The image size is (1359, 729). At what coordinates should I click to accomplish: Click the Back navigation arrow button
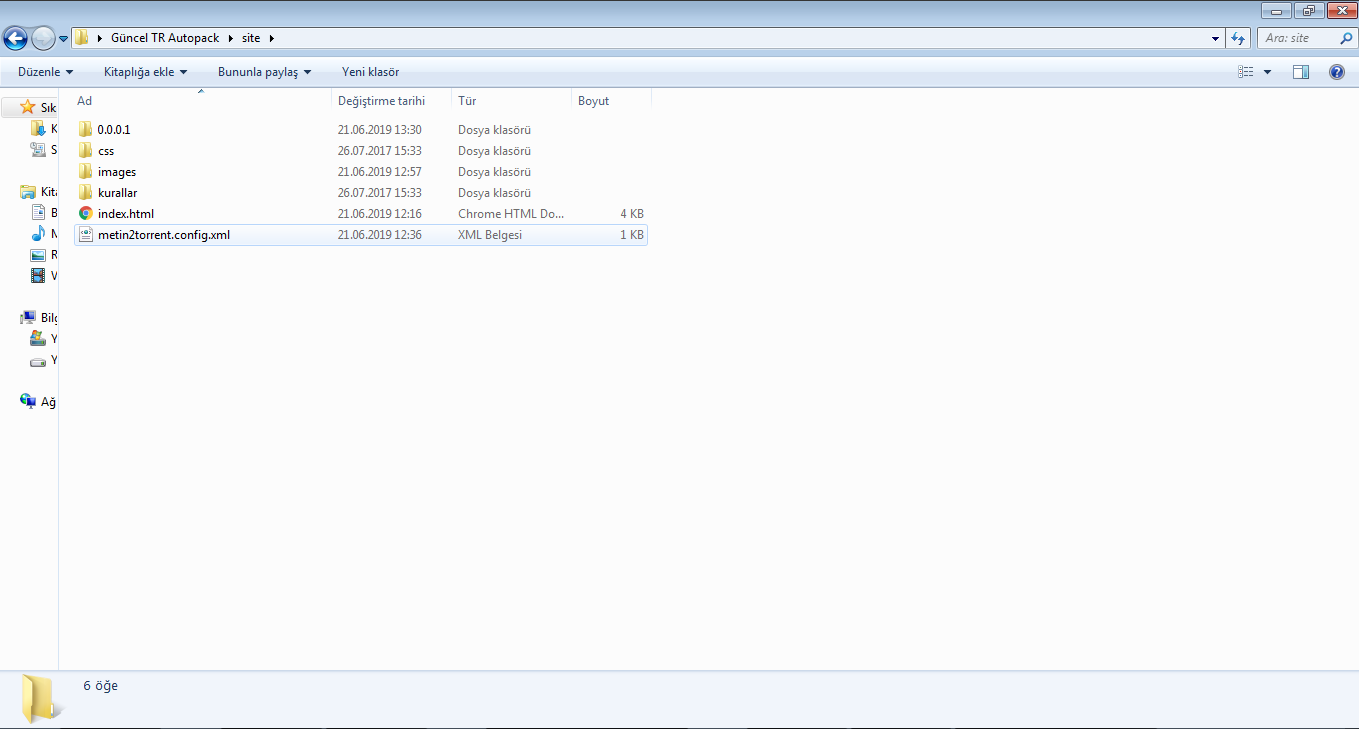(15, 38)
